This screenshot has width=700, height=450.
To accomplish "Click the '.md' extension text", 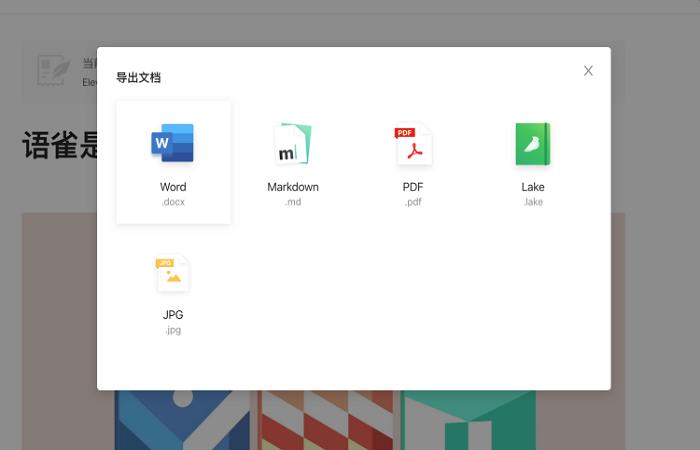I will pyautogui.click(x=293, y=202).
